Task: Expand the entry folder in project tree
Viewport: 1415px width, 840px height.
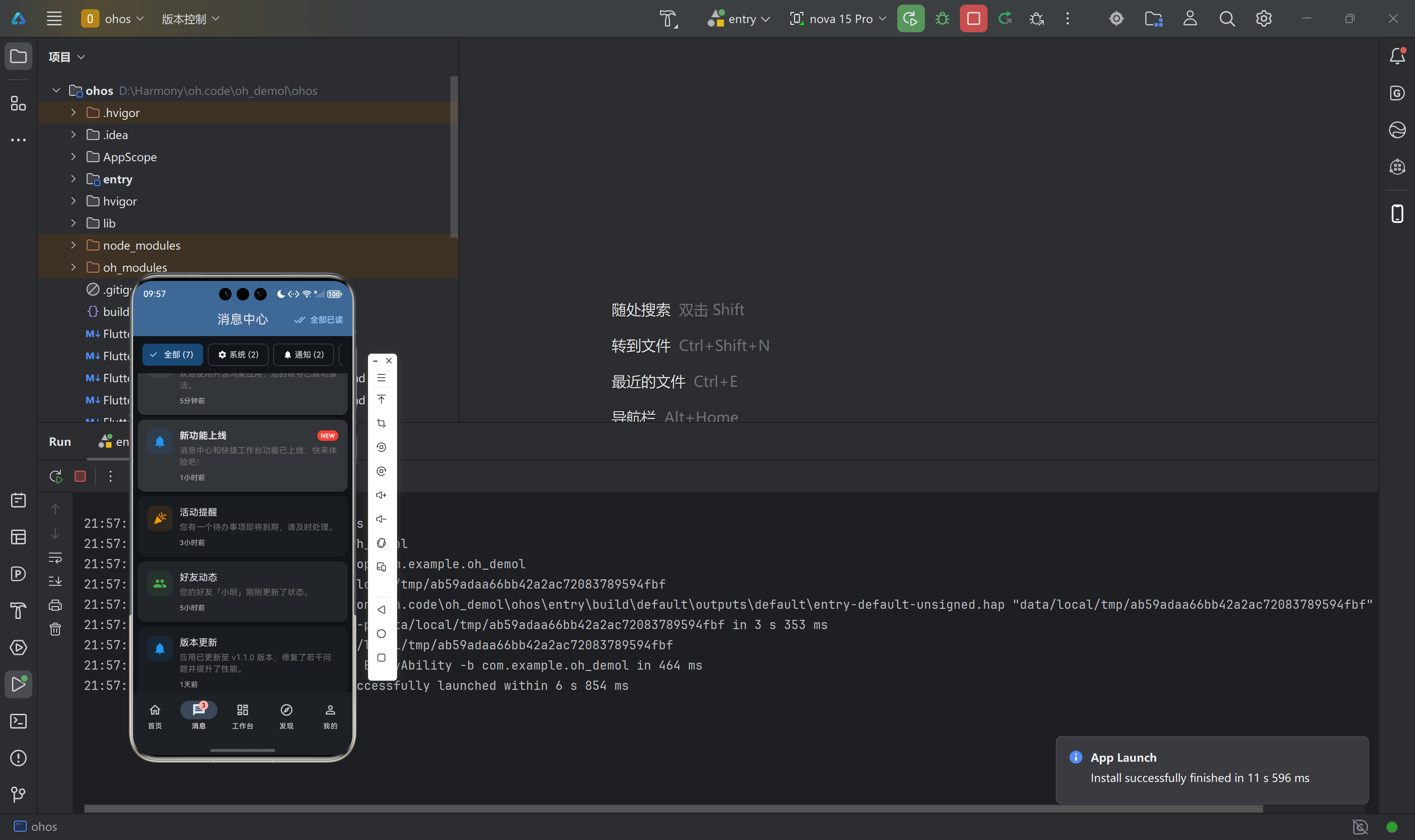Action: pos(73,179)
